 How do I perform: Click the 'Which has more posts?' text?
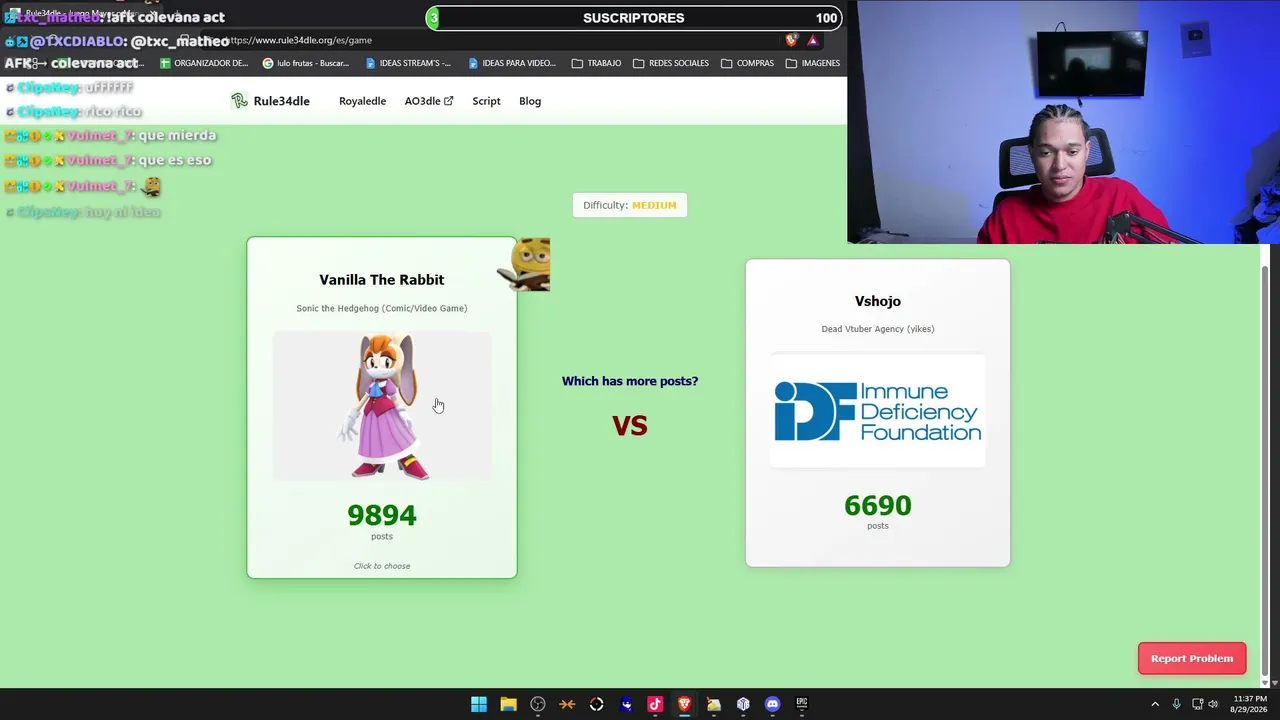coord(630,381)
